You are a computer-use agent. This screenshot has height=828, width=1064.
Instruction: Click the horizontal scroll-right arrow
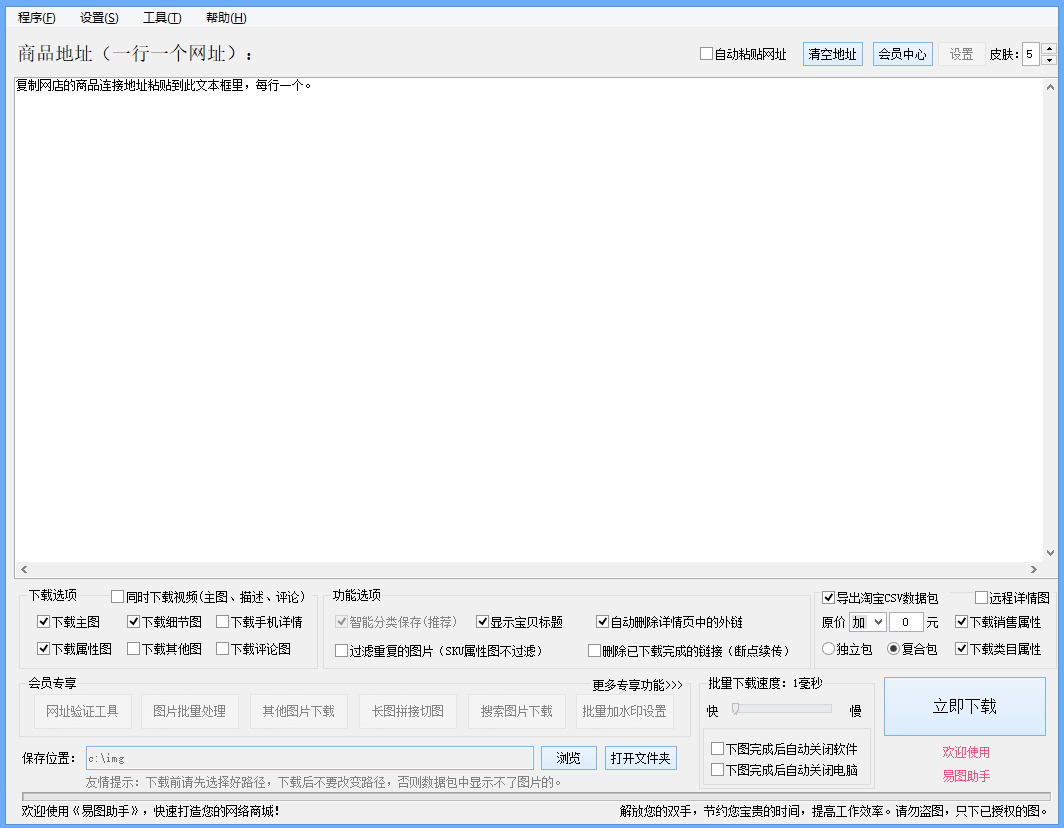[x=1033, y=569]
